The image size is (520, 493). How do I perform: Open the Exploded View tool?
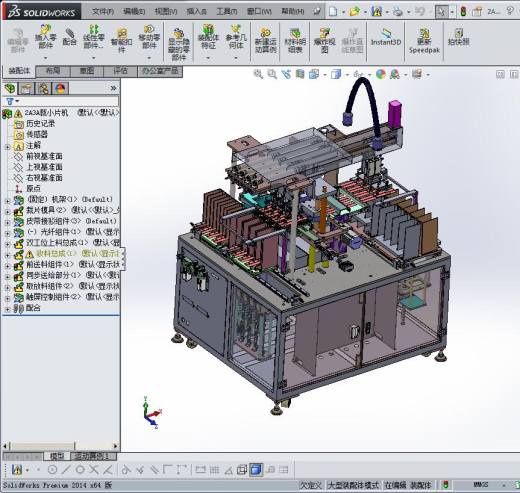[x=324, y=41]
